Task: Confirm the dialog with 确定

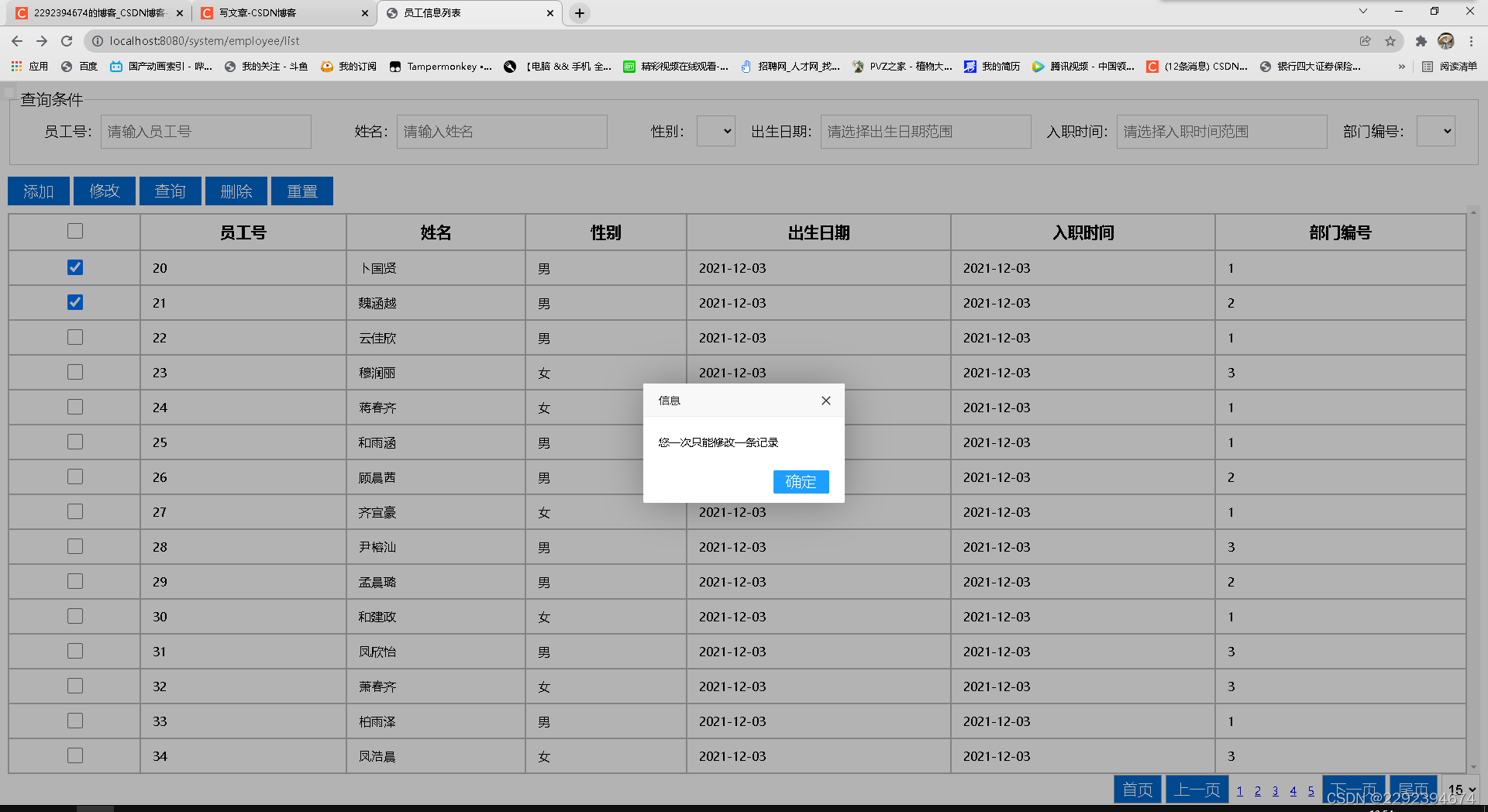Action: [x=801, y=482]
